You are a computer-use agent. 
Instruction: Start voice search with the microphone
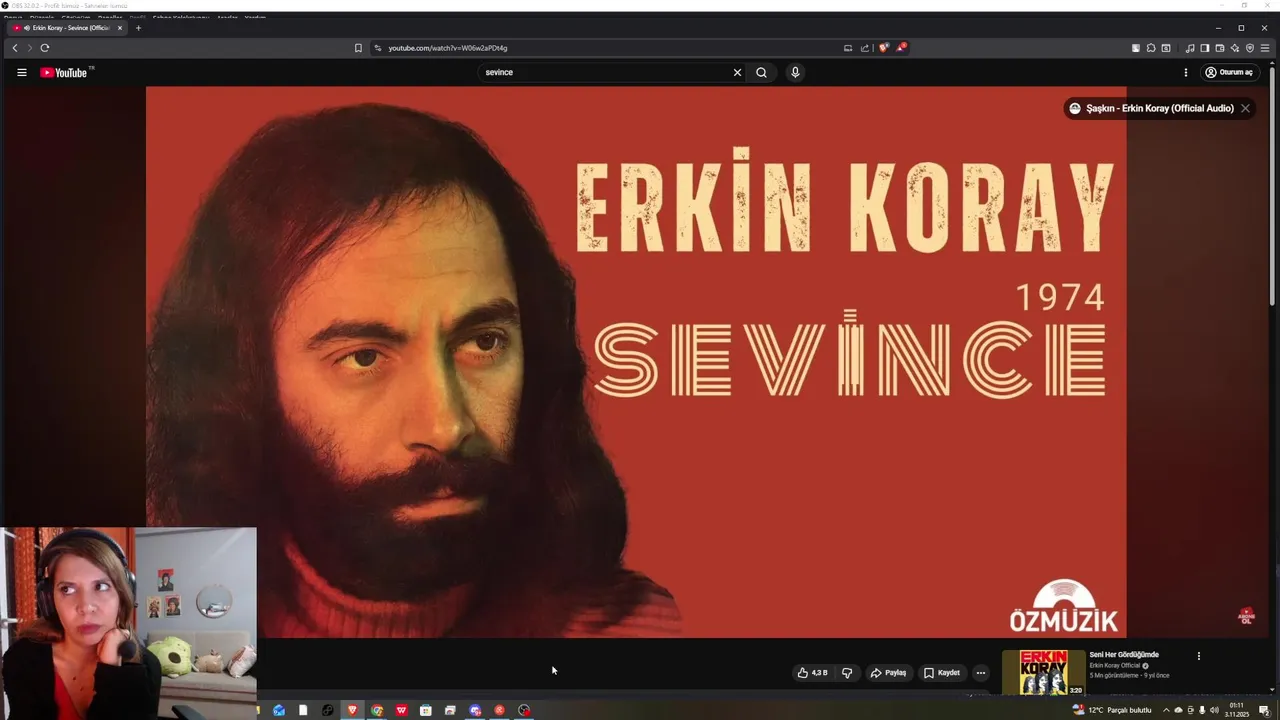pyautogui.click(x=795, y=72)
